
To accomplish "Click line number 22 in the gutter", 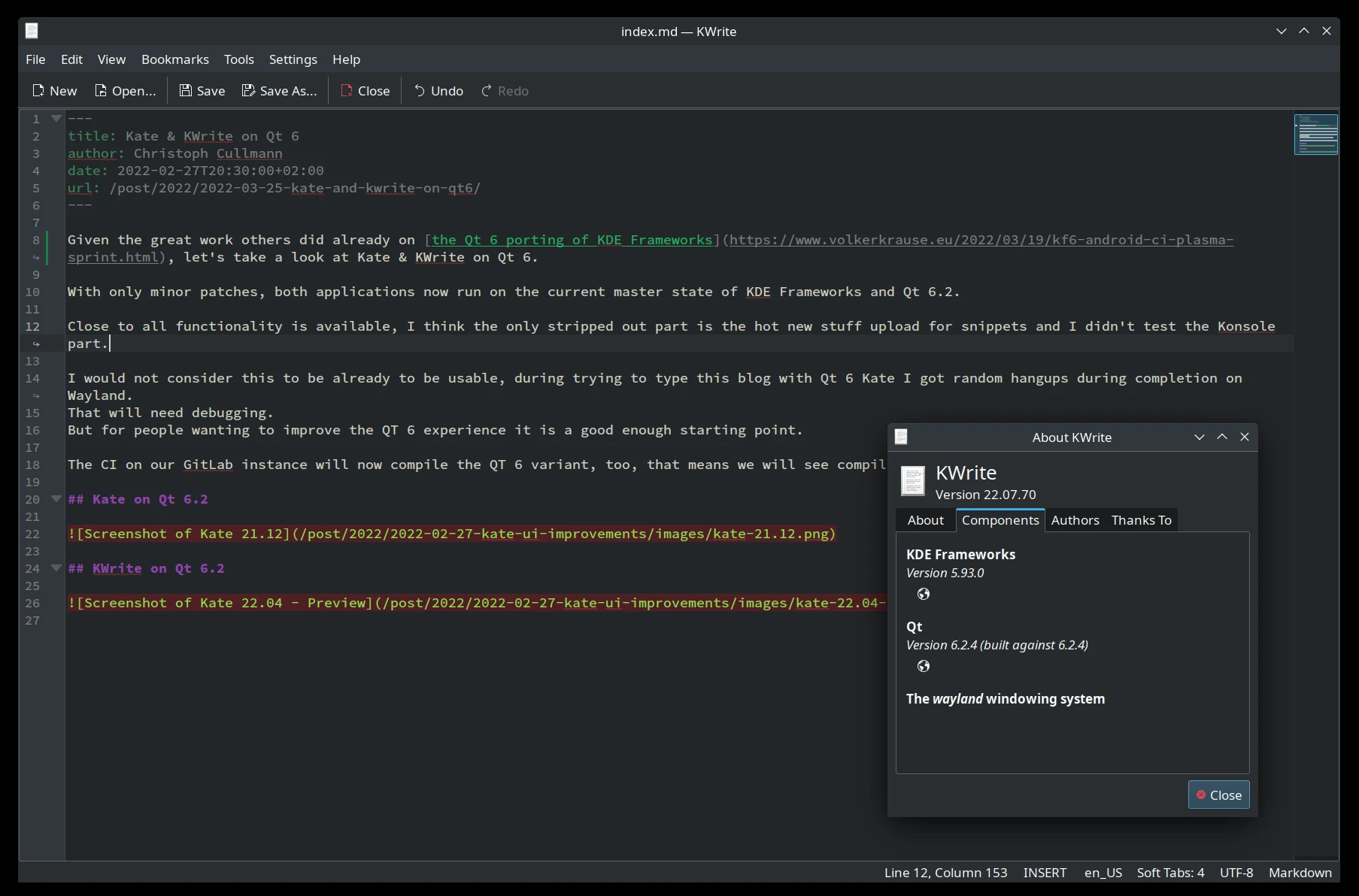I will [x=32, y=534].
